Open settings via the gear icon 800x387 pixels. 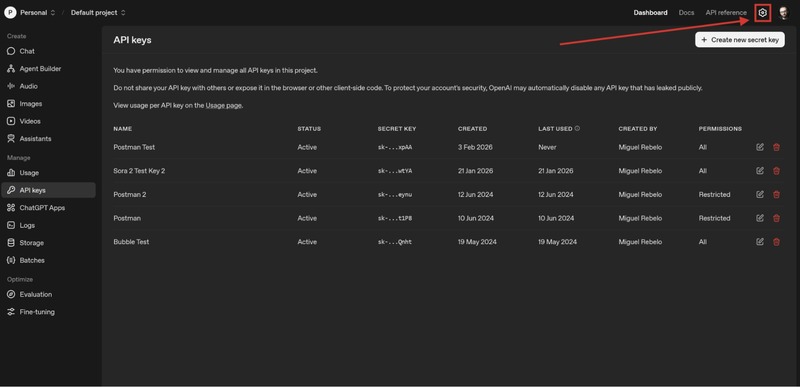(x=762, y=13)
